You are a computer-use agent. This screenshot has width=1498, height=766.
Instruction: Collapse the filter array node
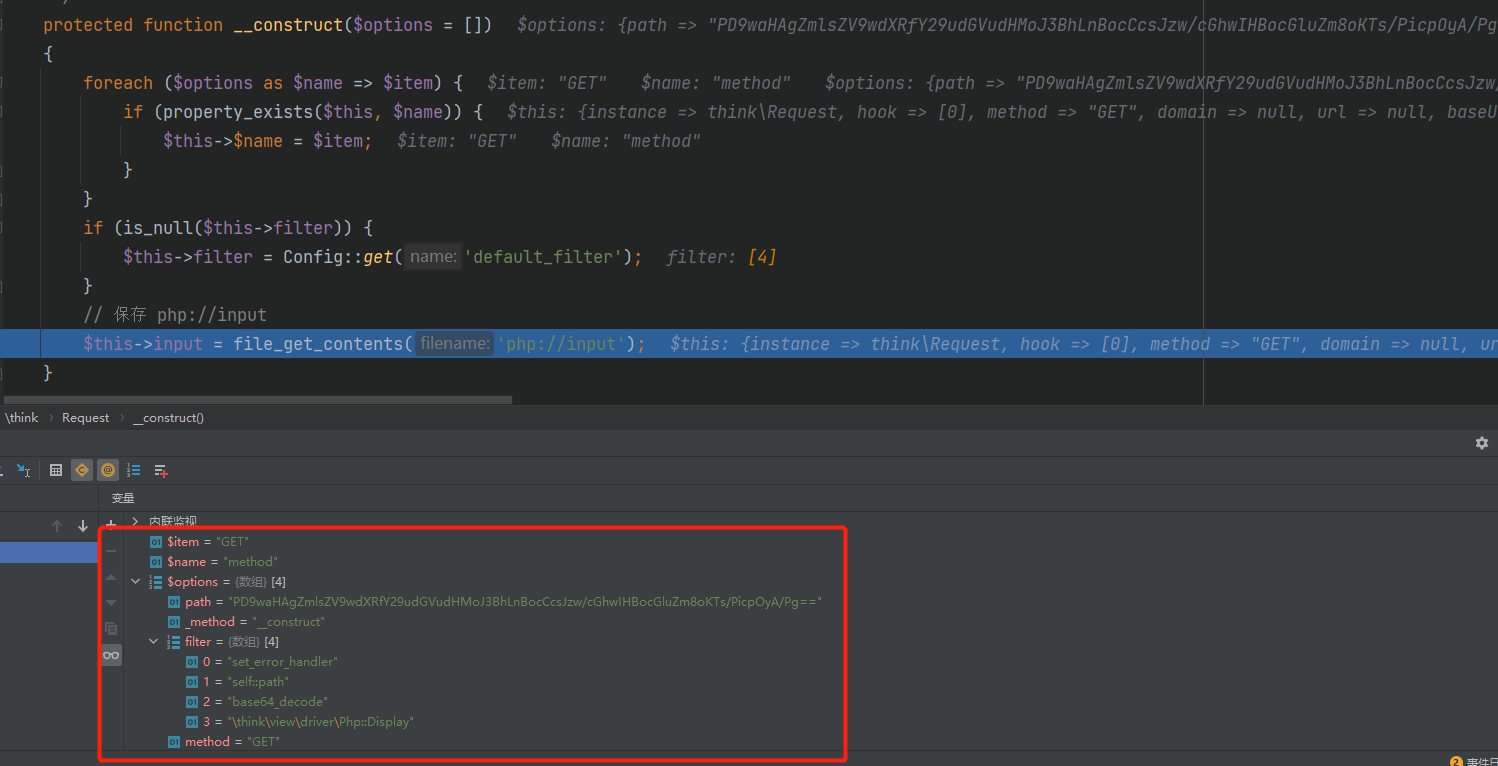tap(154, 642)
